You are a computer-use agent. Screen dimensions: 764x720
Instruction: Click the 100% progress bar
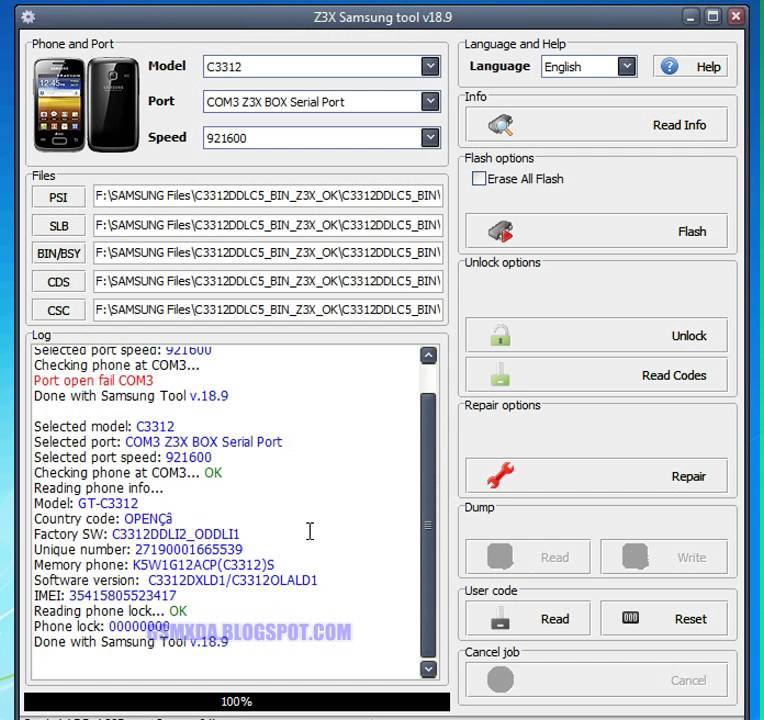(236, 701)
